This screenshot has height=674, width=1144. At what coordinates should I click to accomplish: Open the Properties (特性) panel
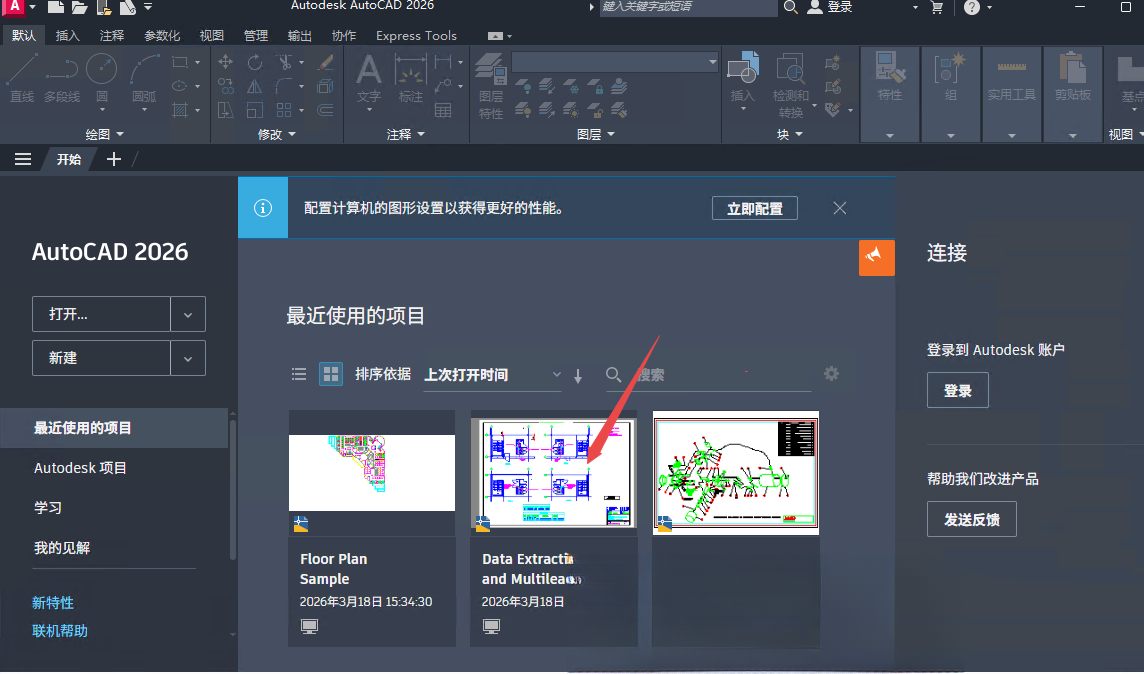pos(890,95)
